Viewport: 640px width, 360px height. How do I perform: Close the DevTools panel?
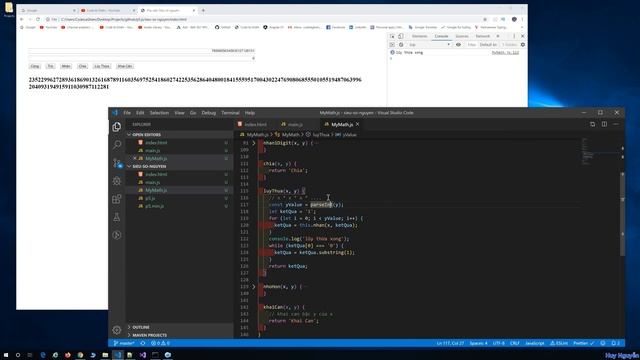(522, 36)
